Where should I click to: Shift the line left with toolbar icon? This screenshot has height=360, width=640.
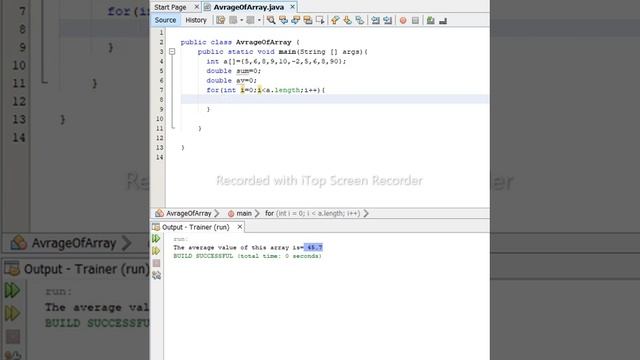pos(376,20)
